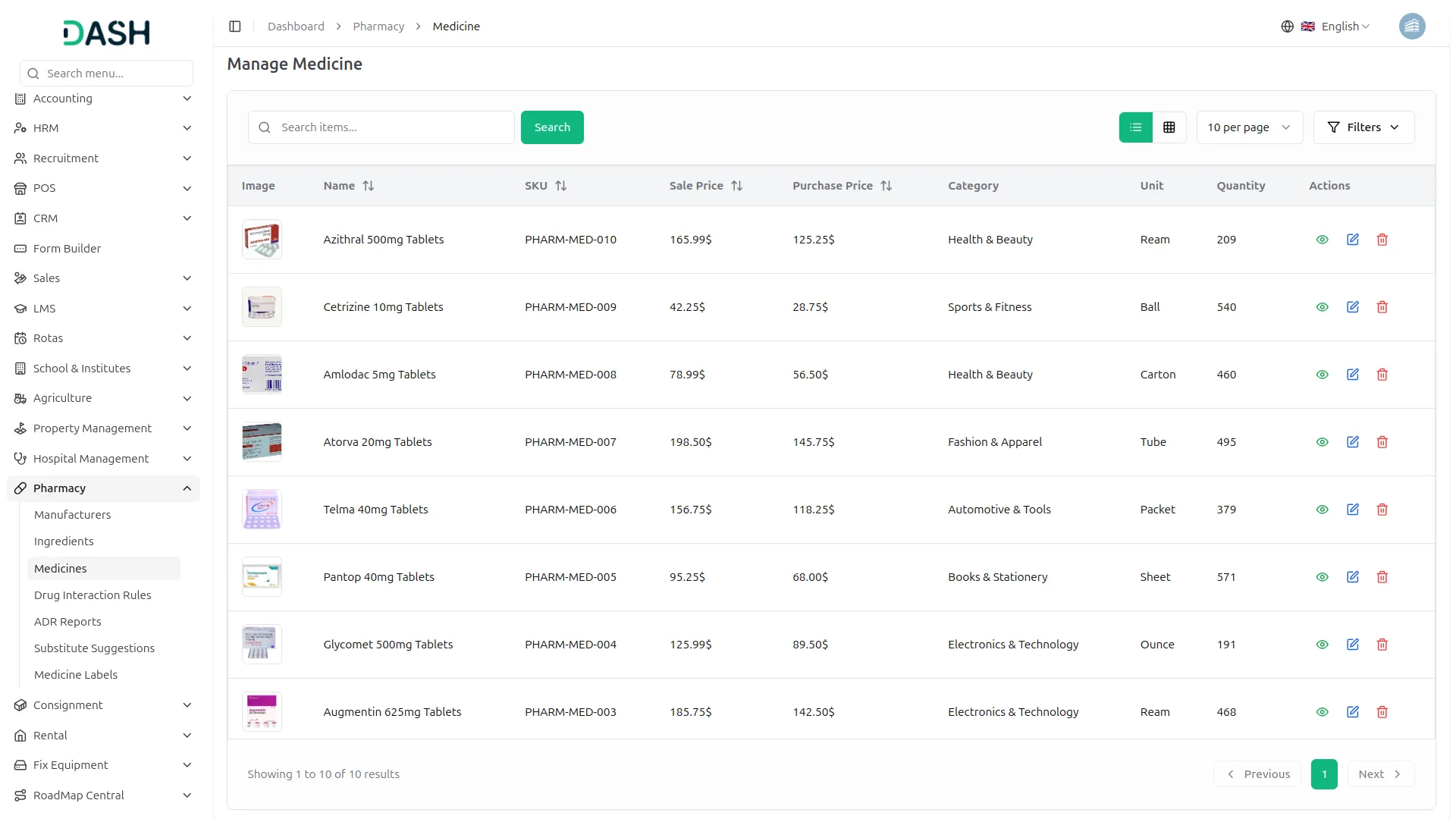
Task: Click edit icon for Telma 40mg Tablets
Action: point(1352,510)
